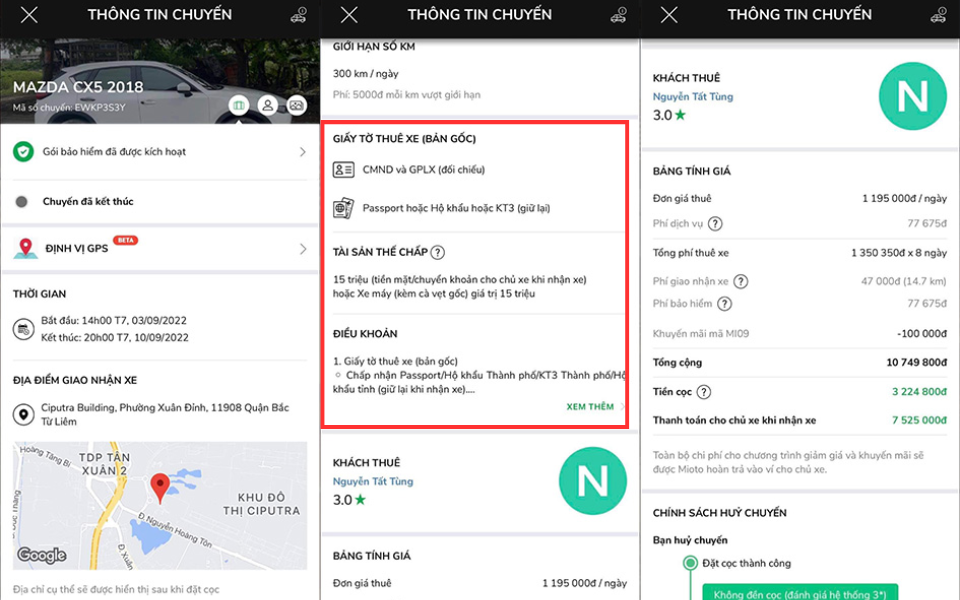Expand the terms with the chevron after XEM THÊM

click(622, 407)
